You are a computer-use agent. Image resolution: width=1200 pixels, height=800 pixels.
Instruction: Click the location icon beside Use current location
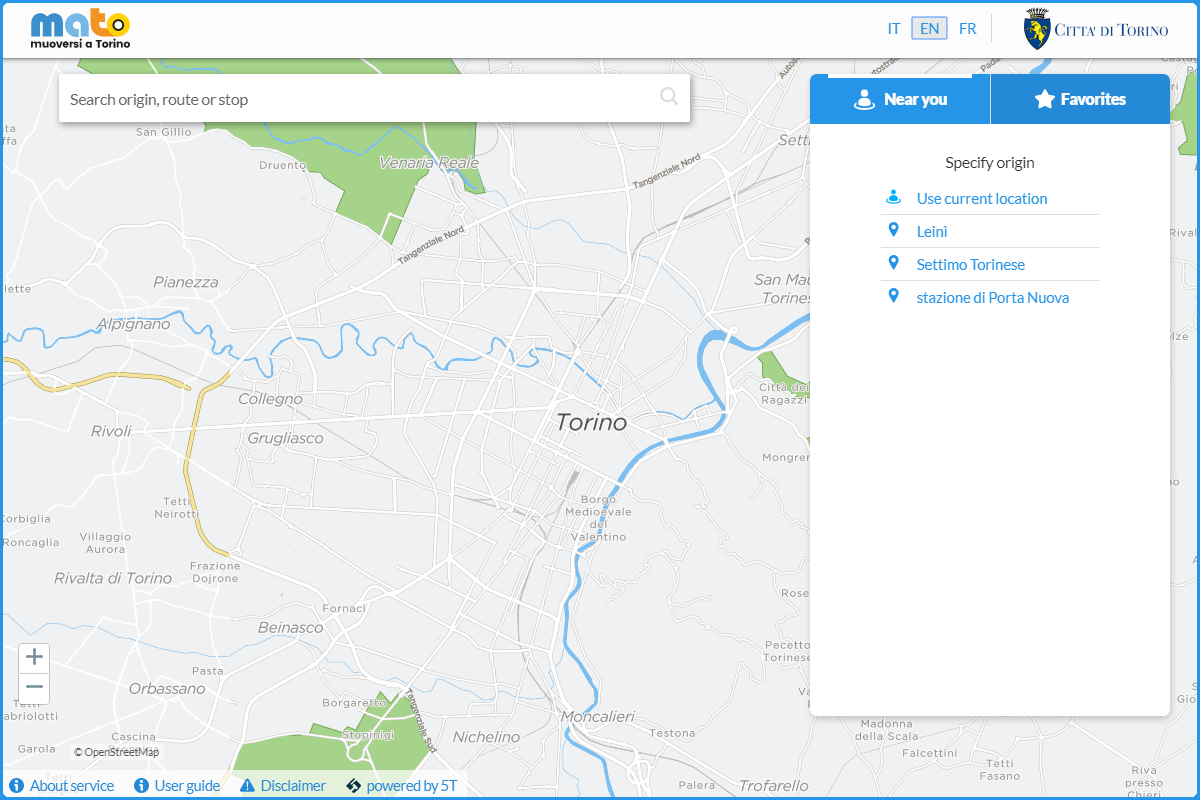point(894,197)
